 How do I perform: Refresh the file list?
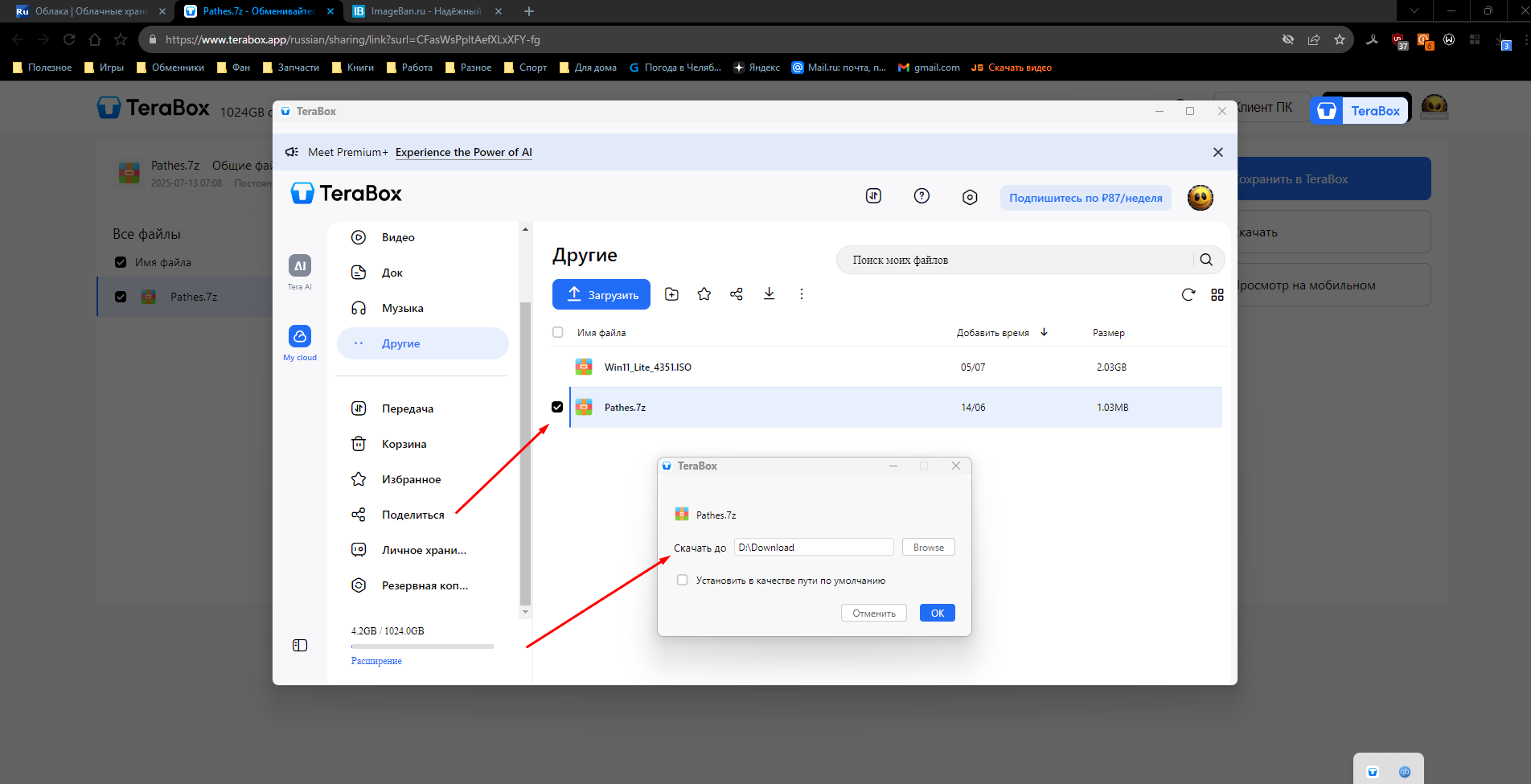[1188, 294]
